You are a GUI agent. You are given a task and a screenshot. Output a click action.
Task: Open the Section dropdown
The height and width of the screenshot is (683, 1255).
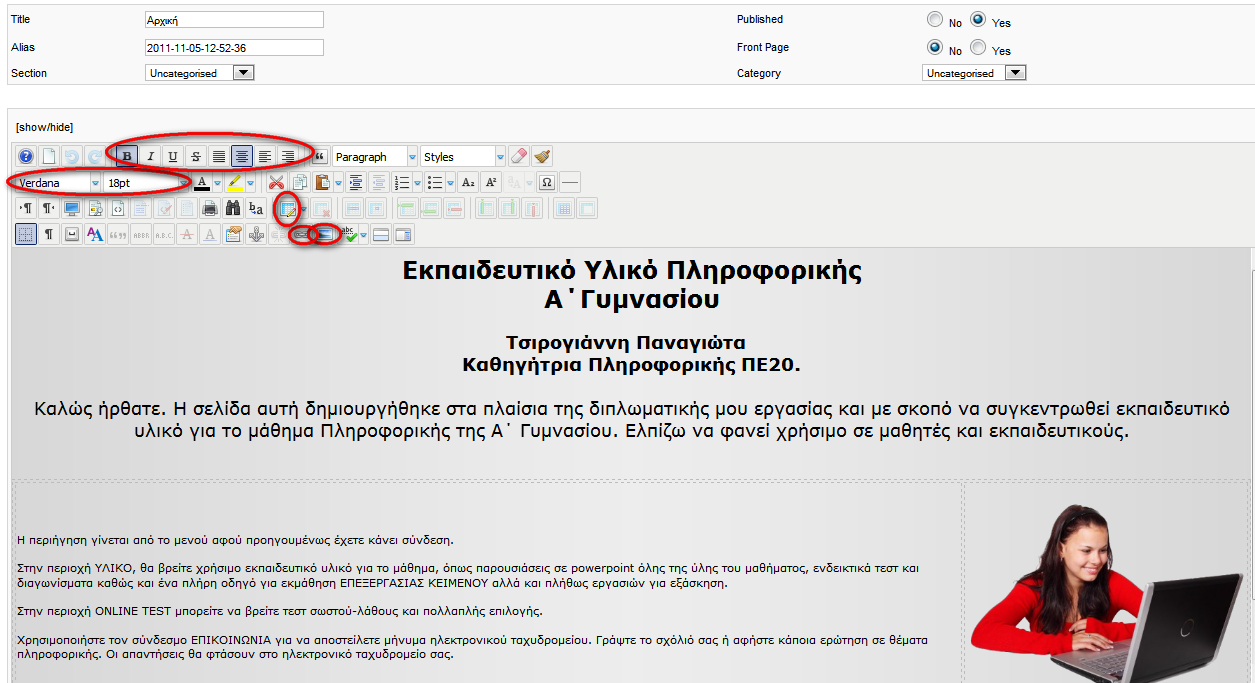click(x=200, y=73)
